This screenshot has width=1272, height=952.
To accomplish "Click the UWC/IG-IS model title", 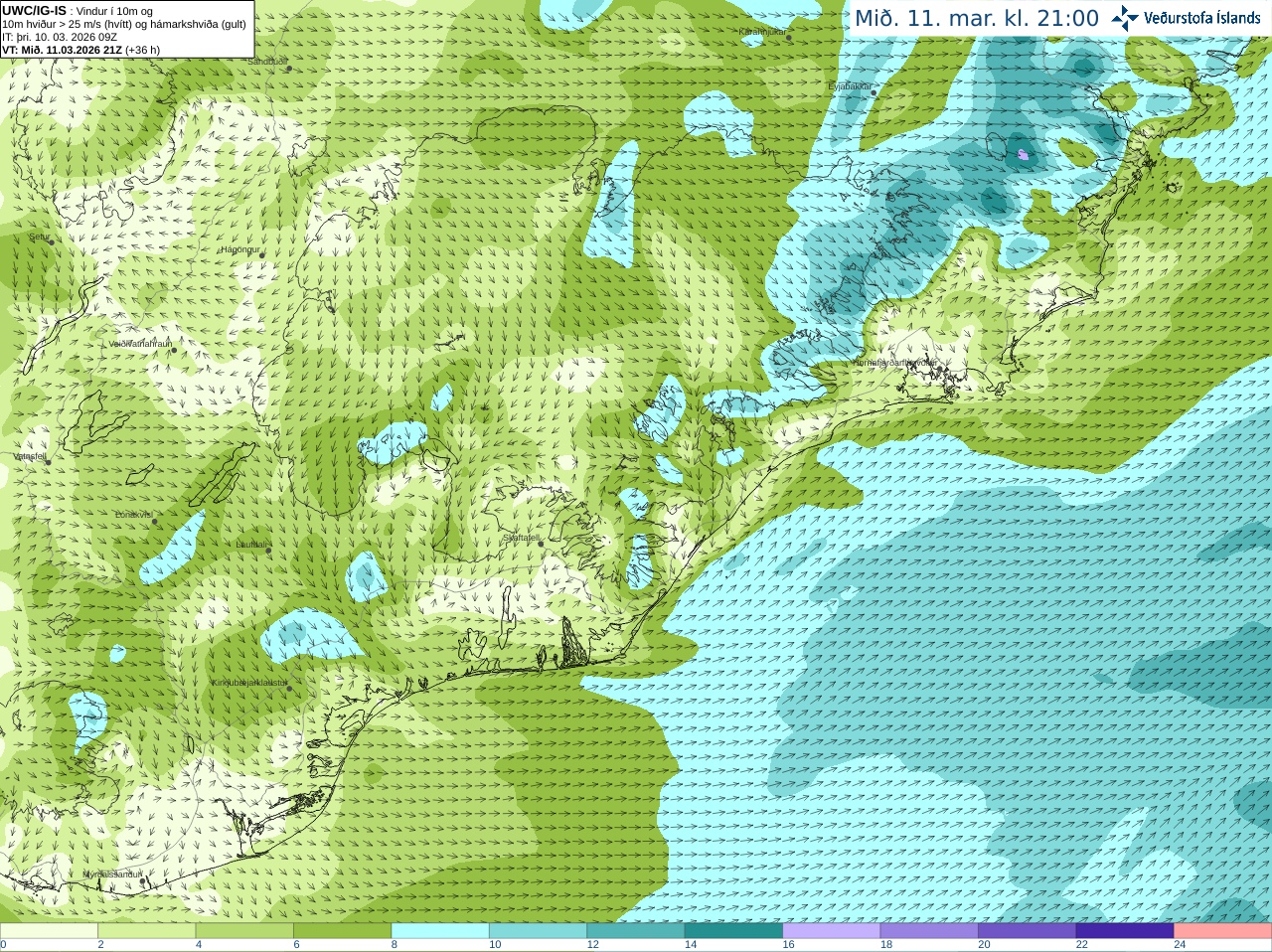I will tap(34, 10).
